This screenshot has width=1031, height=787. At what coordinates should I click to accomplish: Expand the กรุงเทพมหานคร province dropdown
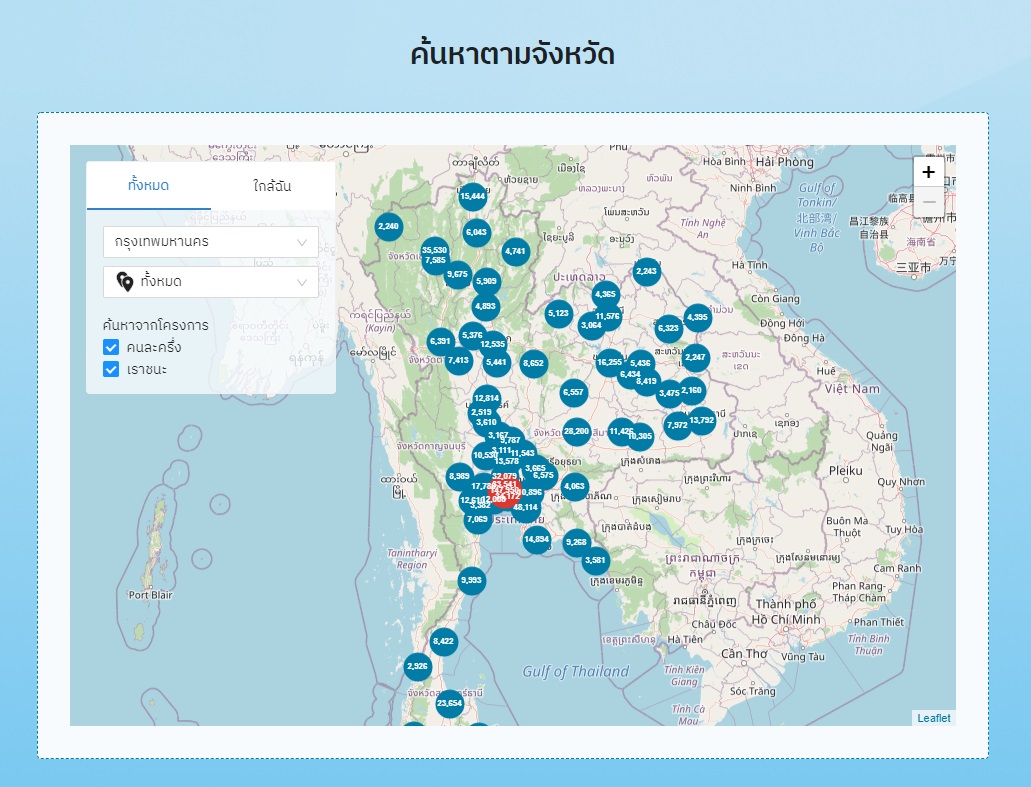click(210, 242)
